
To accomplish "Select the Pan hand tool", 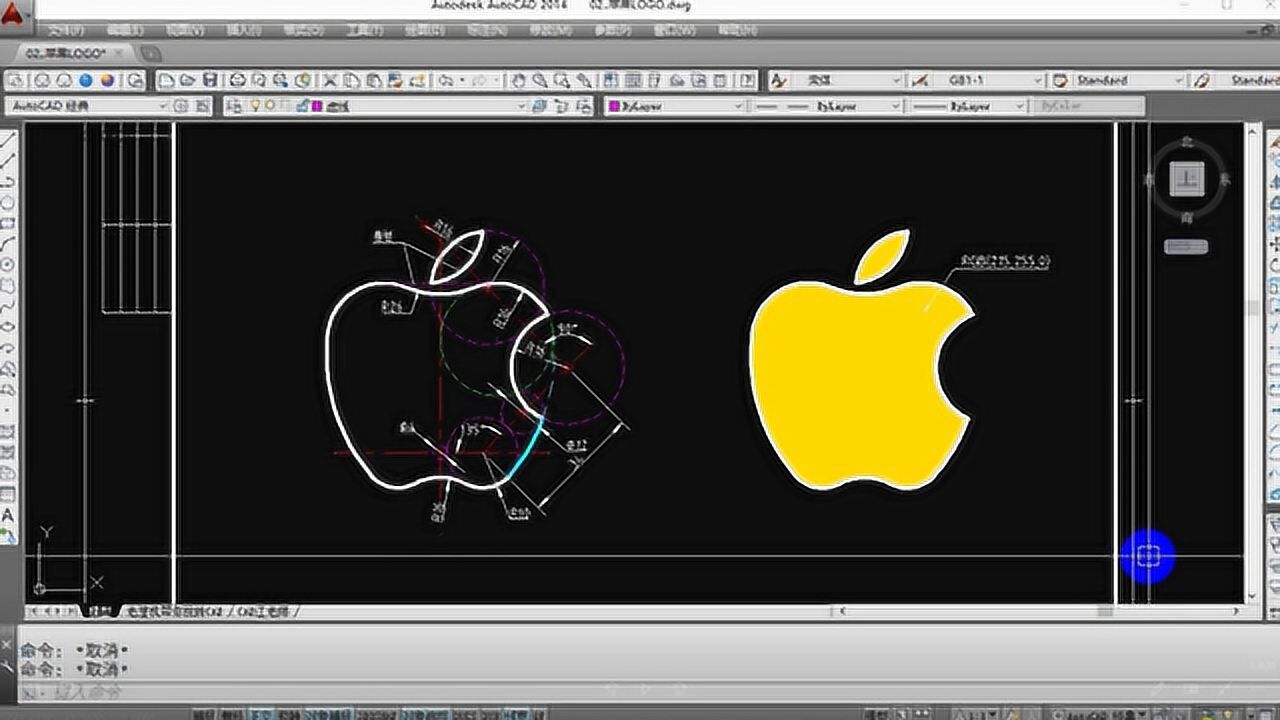I will click(518, 80).
